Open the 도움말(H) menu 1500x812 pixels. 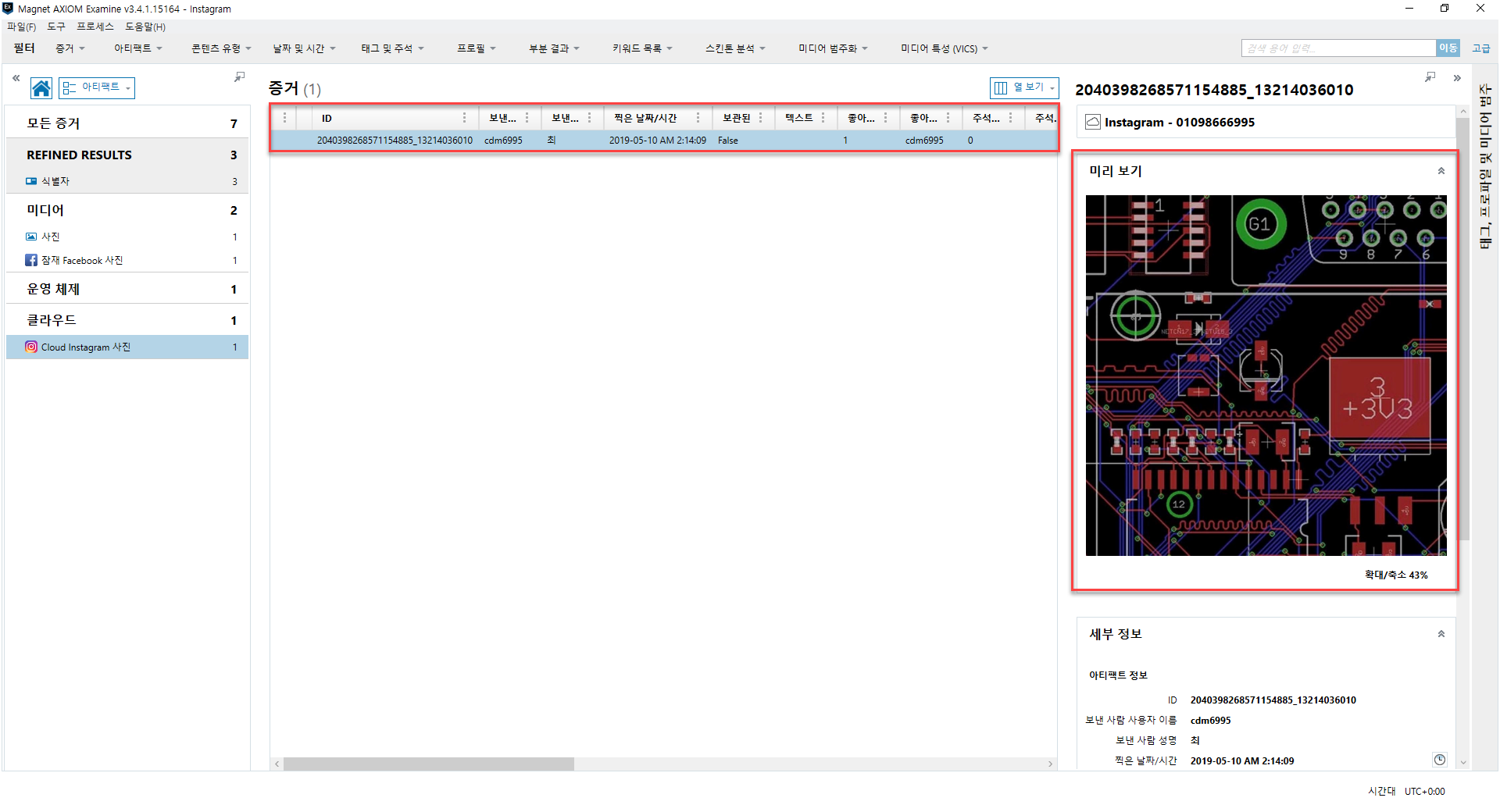pyautogui.click(x=145, y=27)
